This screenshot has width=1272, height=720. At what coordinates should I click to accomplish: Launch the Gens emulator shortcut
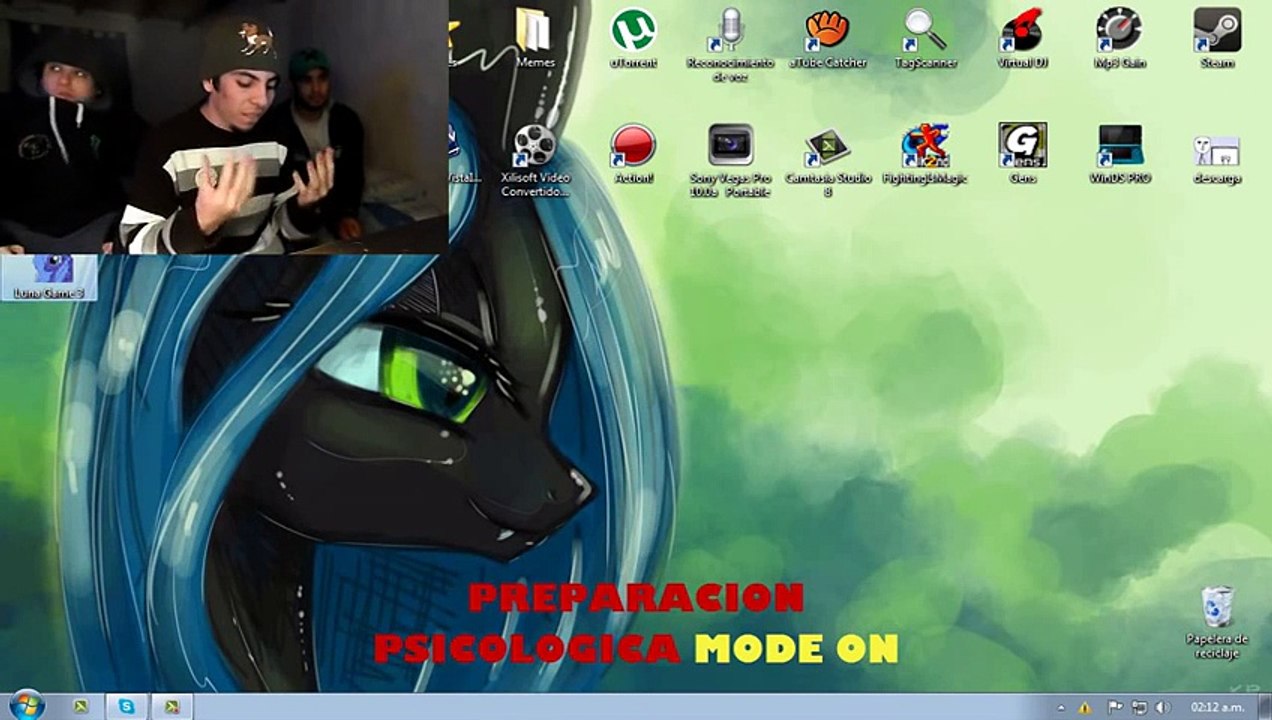tap(1022, 153)
